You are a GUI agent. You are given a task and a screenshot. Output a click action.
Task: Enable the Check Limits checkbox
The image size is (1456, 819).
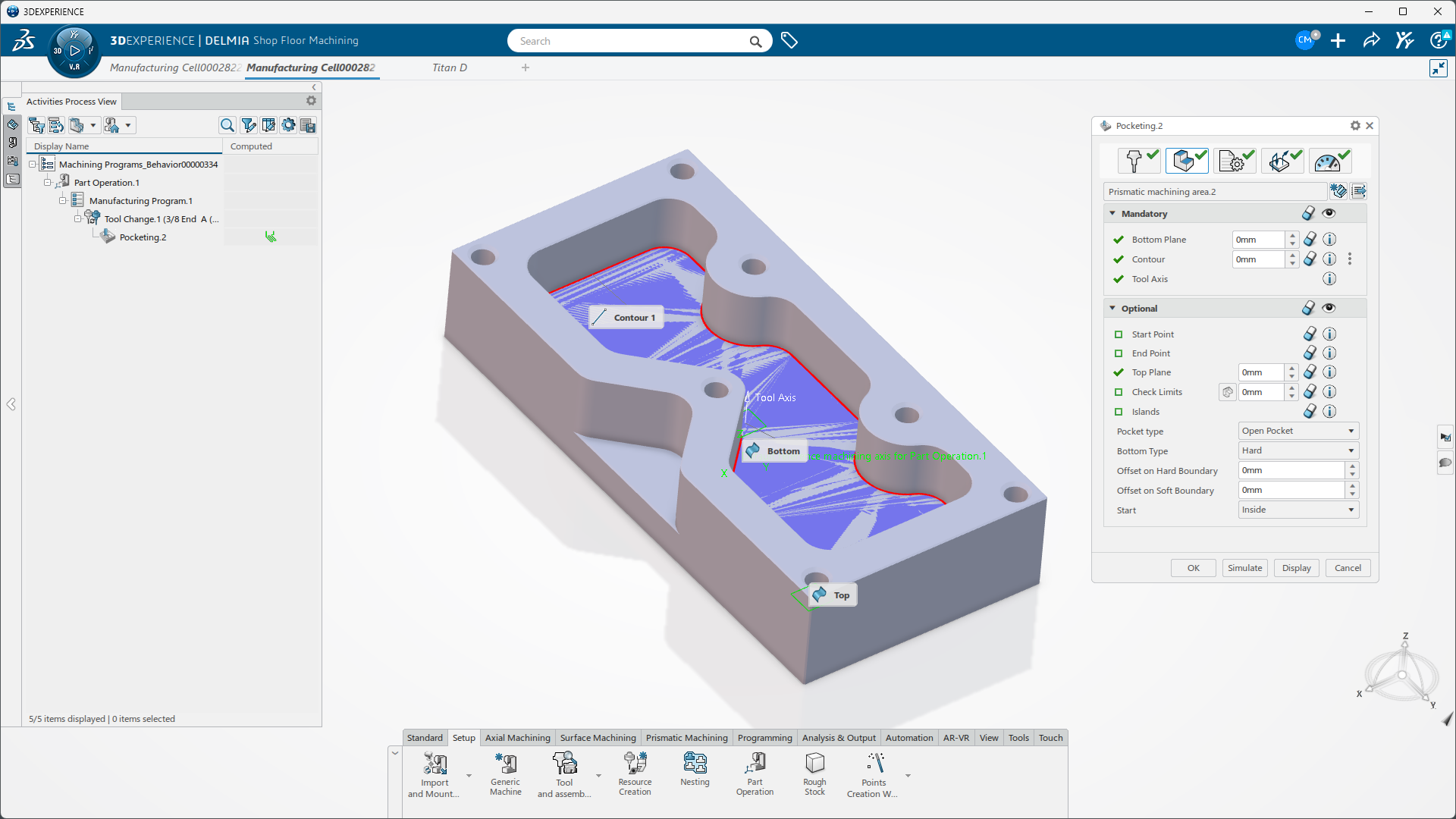pos(1119,392)
